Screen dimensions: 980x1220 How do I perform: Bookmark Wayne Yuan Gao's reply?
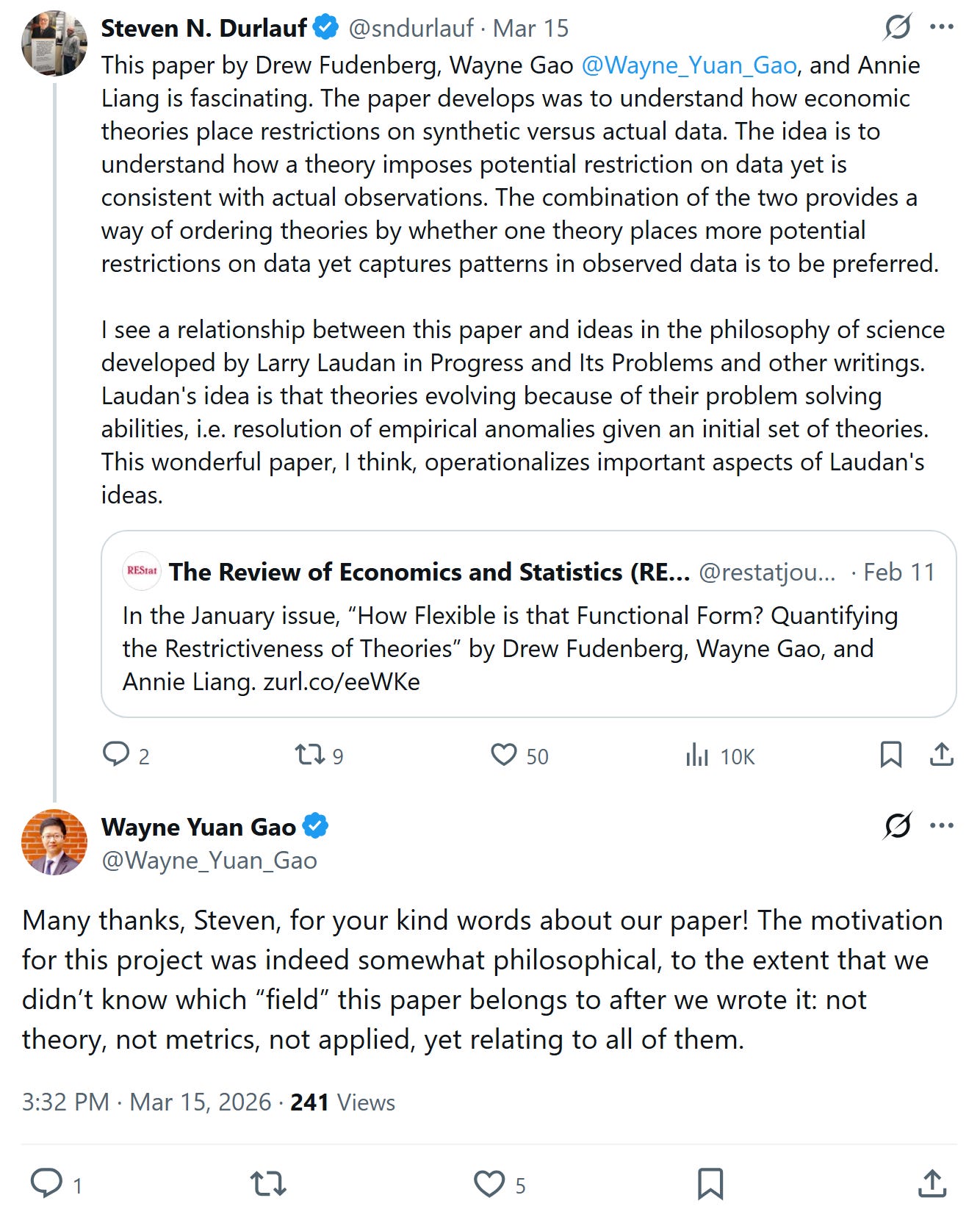point(710,1183)
